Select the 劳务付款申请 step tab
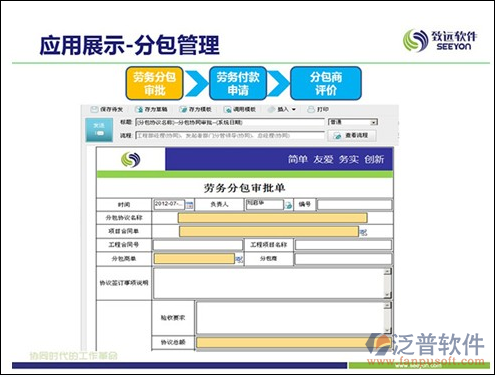The height and width of the screenshot is (377, 495). click(x=238, y=83)
